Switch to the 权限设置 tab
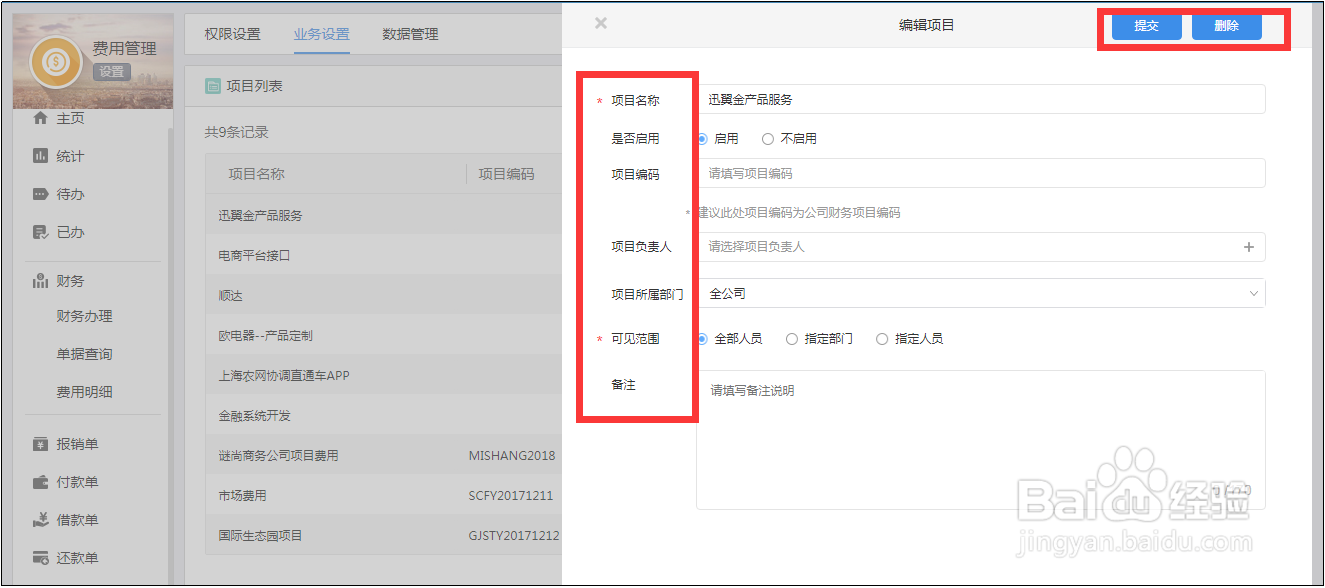 235,33
